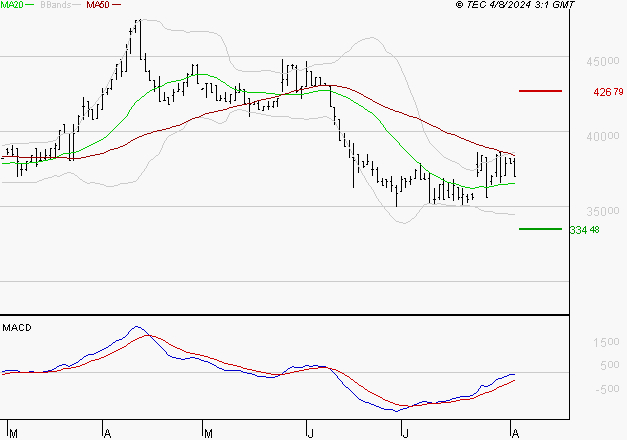Click the MA50 legend label
Viewport: 627px width, 440px height.
98,5
